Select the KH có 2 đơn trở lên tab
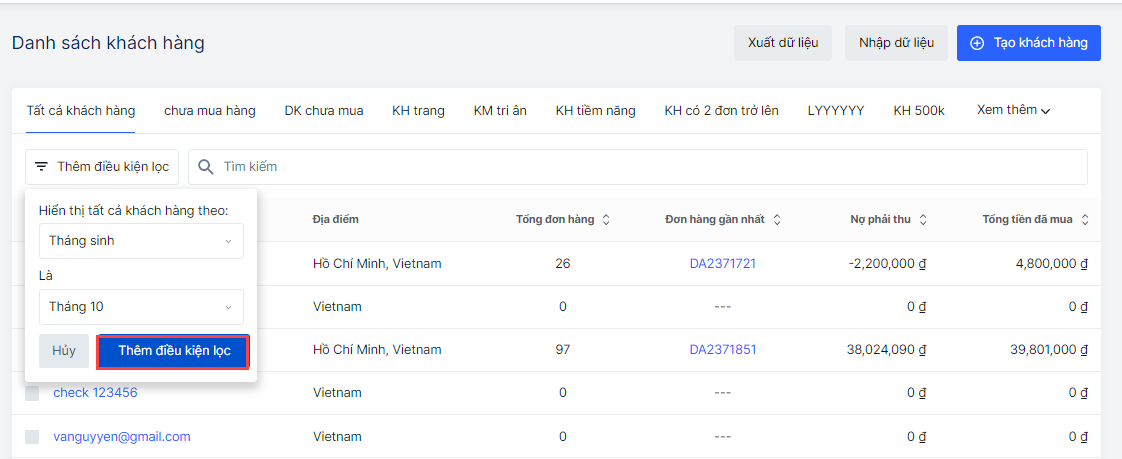 (721, 110)
